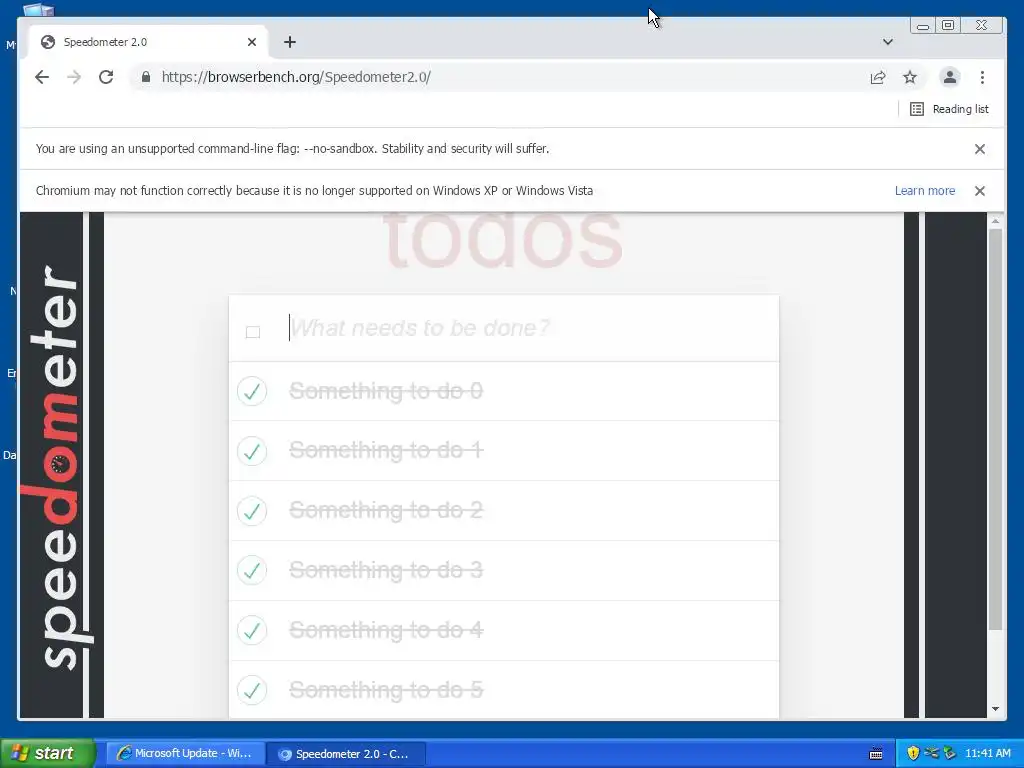Screen dimensions: 1024x768
Task: Click the 'Something to do 3' label
Action: [386, 571]
